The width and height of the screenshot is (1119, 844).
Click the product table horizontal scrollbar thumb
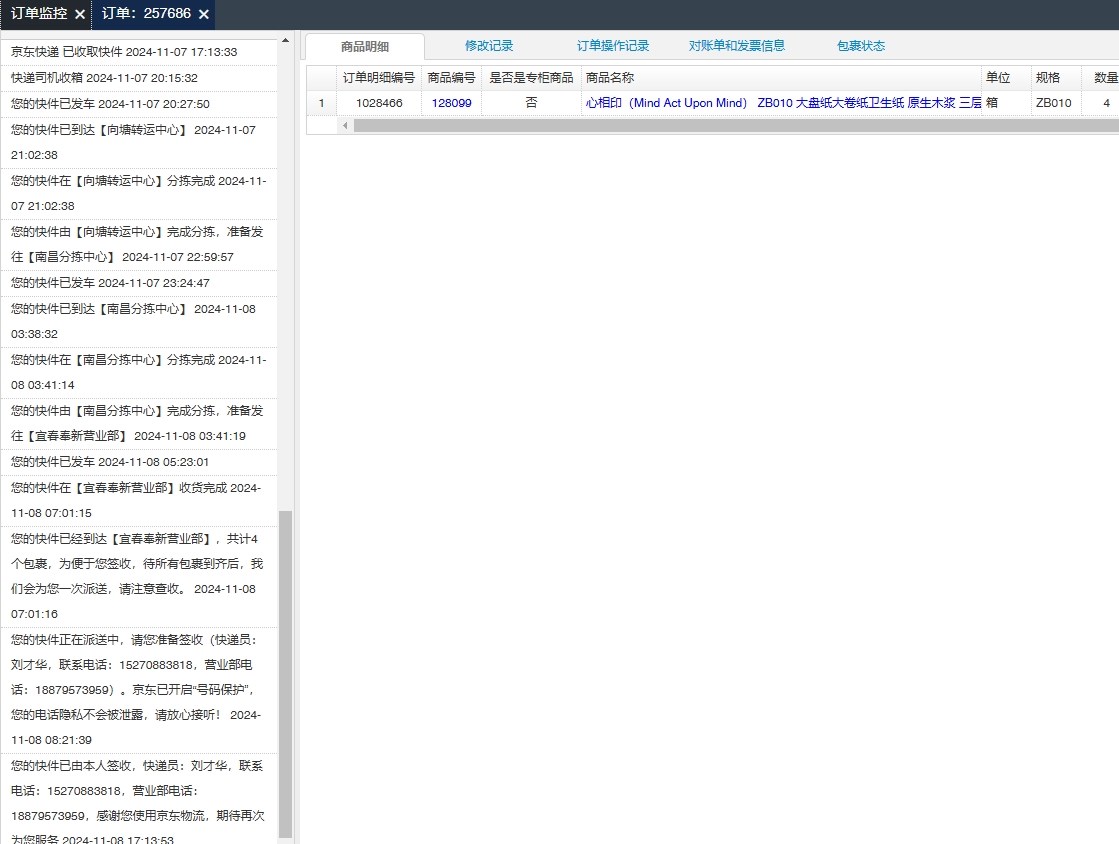tap(736, 126)
